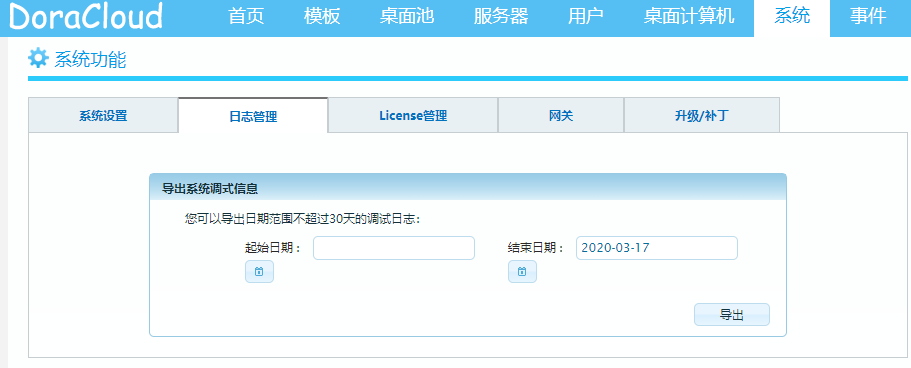Click the 结束日期 label

[536, 248]
